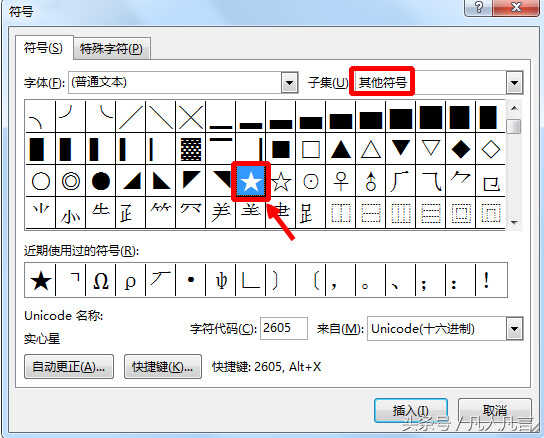Choose the female Venus symbol
This screenshot has height=438, width=544.
pos(341,181)
